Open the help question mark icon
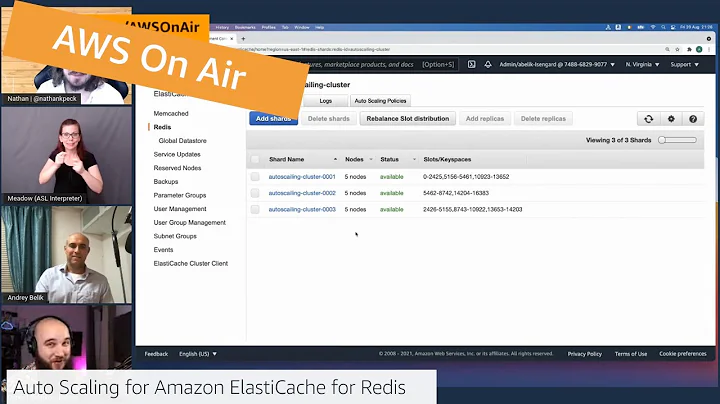The width and height of the screenshot is (720, 404). (693, 119)
